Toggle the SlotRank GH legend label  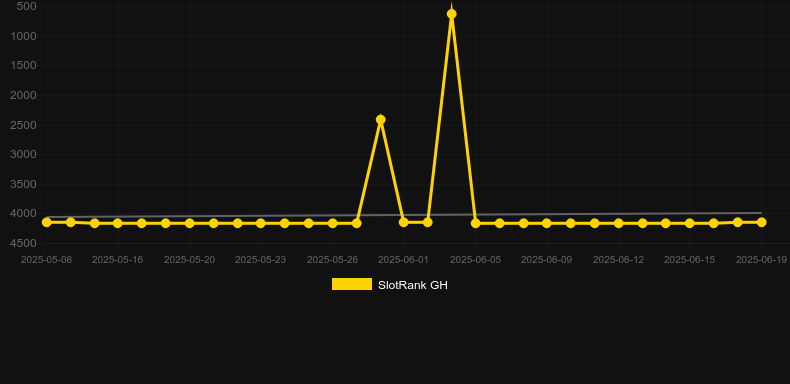413,285
